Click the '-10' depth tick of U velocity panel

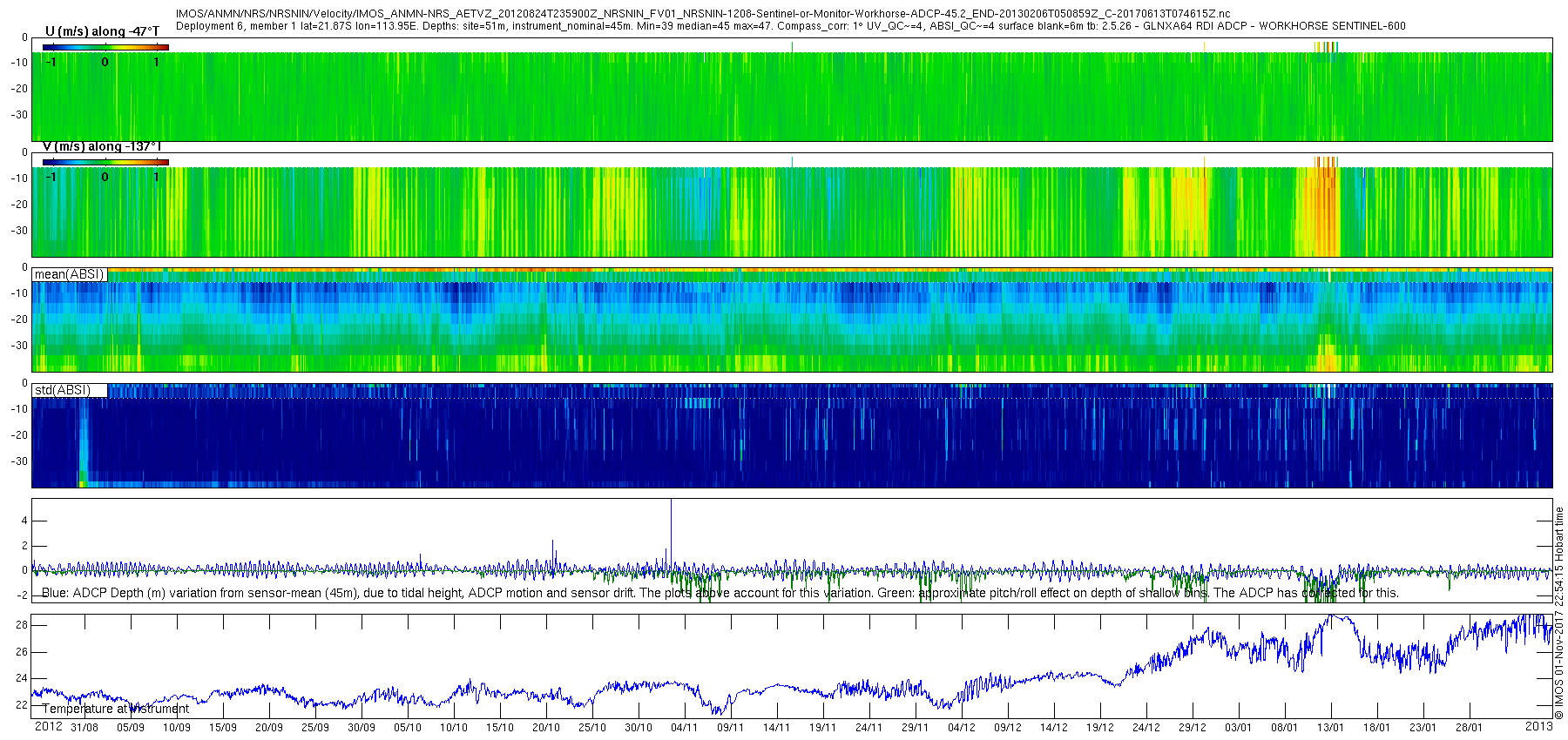[18, 63]
